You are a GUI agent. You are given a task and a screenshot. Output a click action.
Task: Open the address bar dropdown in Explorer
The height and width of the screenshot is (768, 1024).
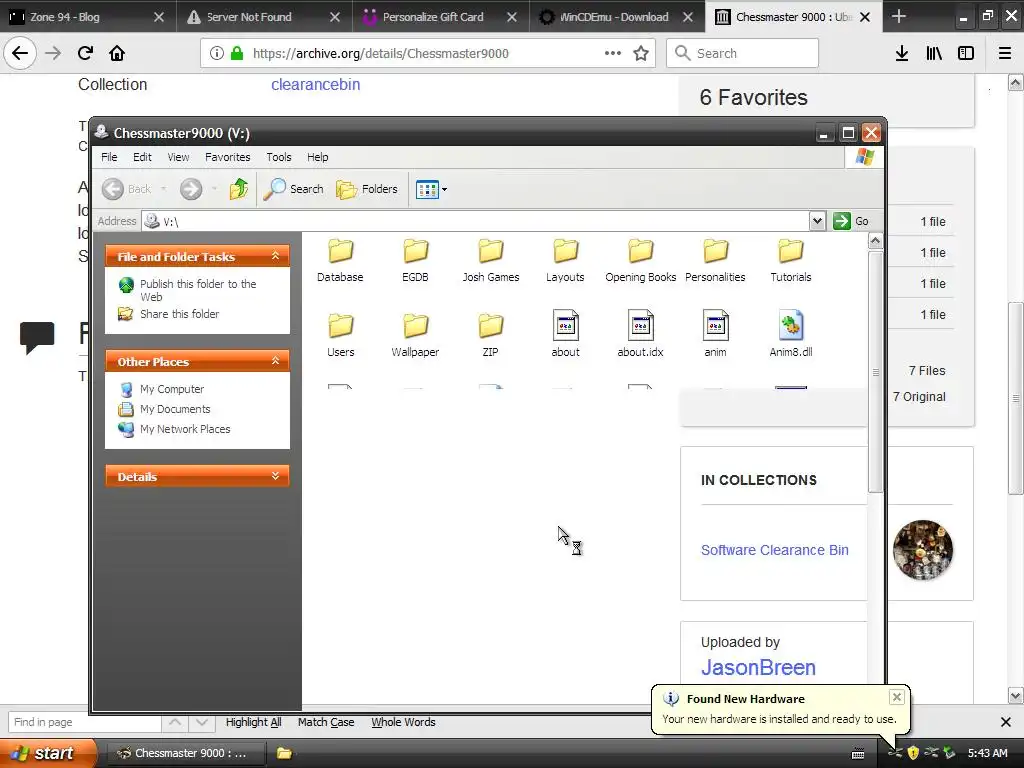(817, 221)
